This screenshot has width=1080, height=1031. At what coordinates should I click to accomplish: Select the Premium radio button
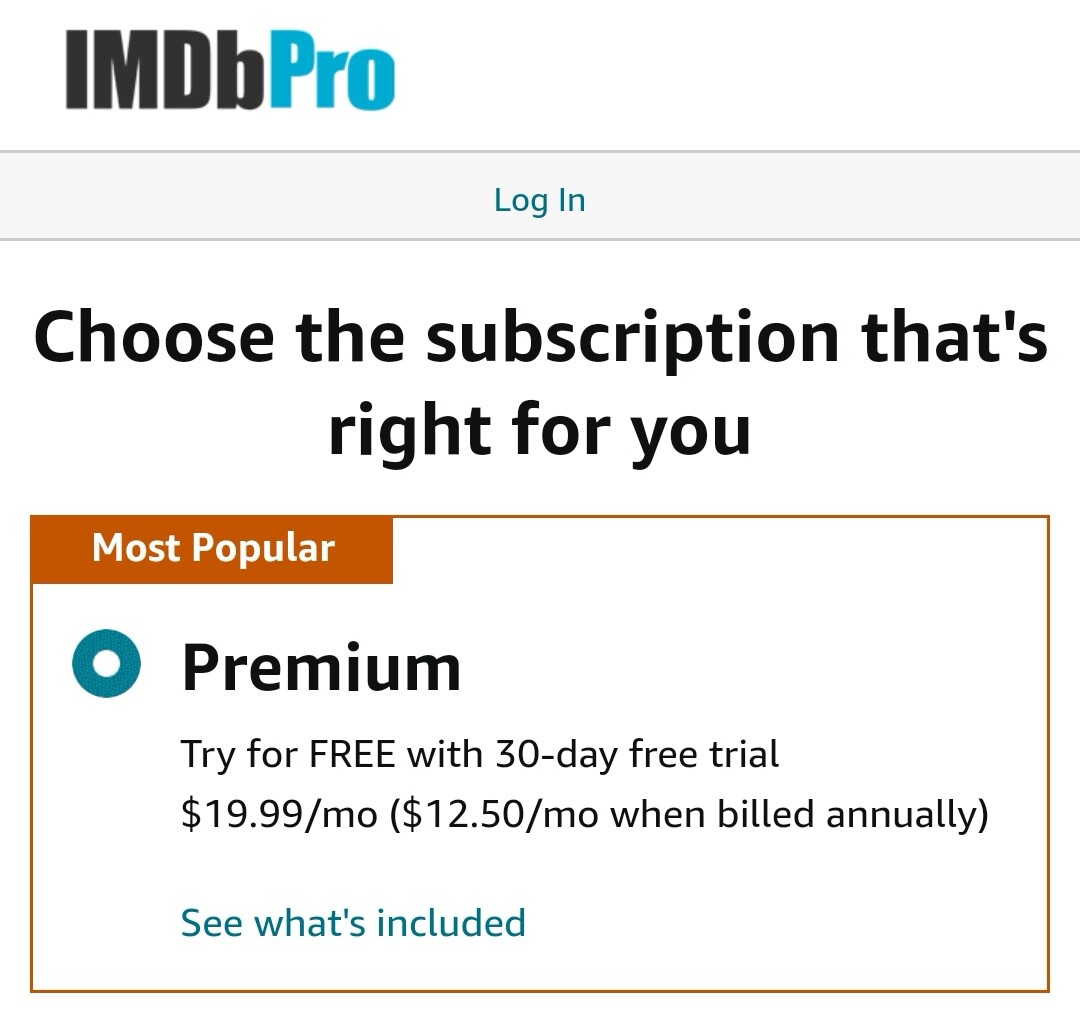(x=105, y=665)
